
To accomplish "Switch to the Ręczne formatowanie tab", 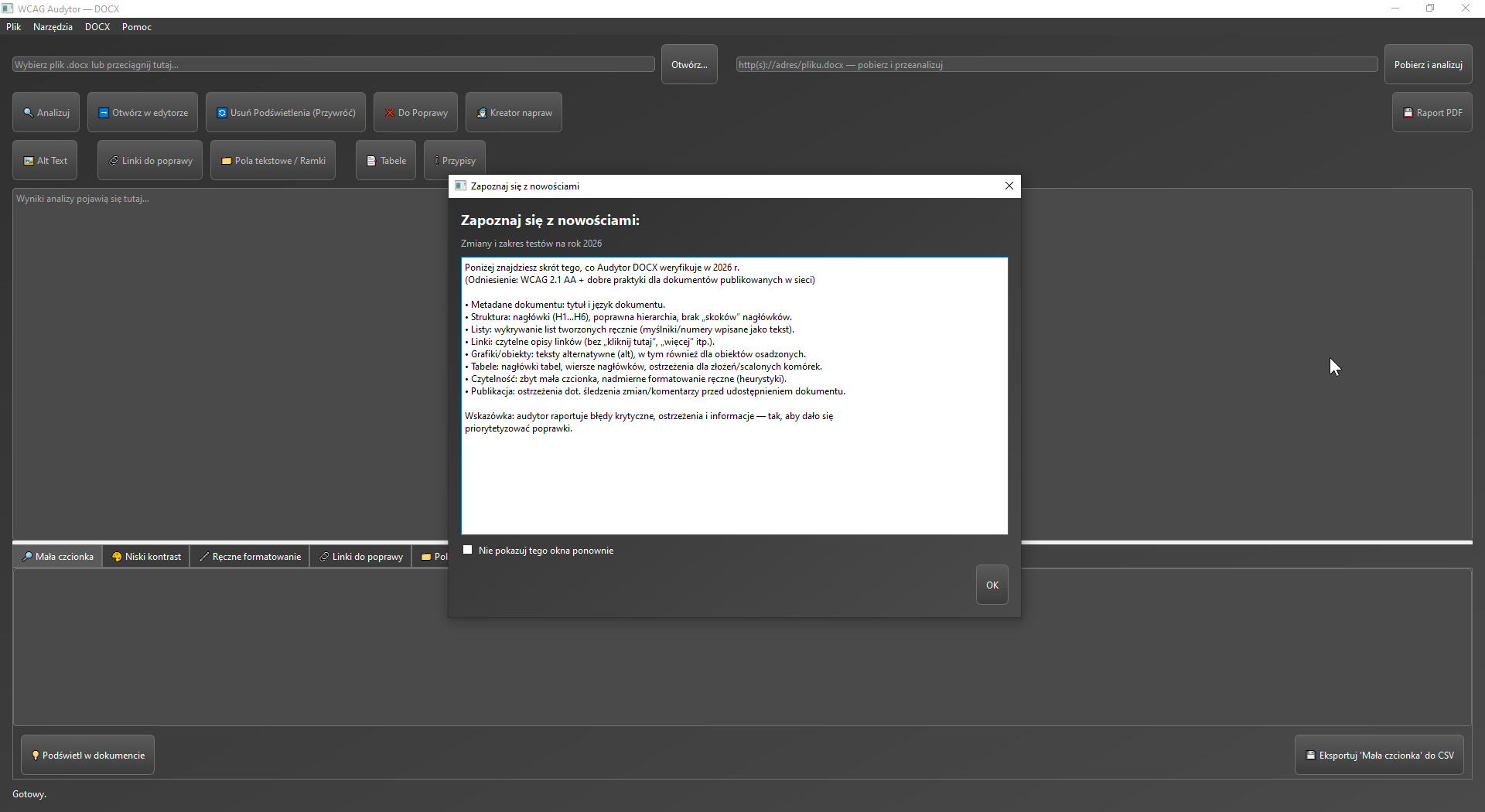I will (x=250, y=556).
